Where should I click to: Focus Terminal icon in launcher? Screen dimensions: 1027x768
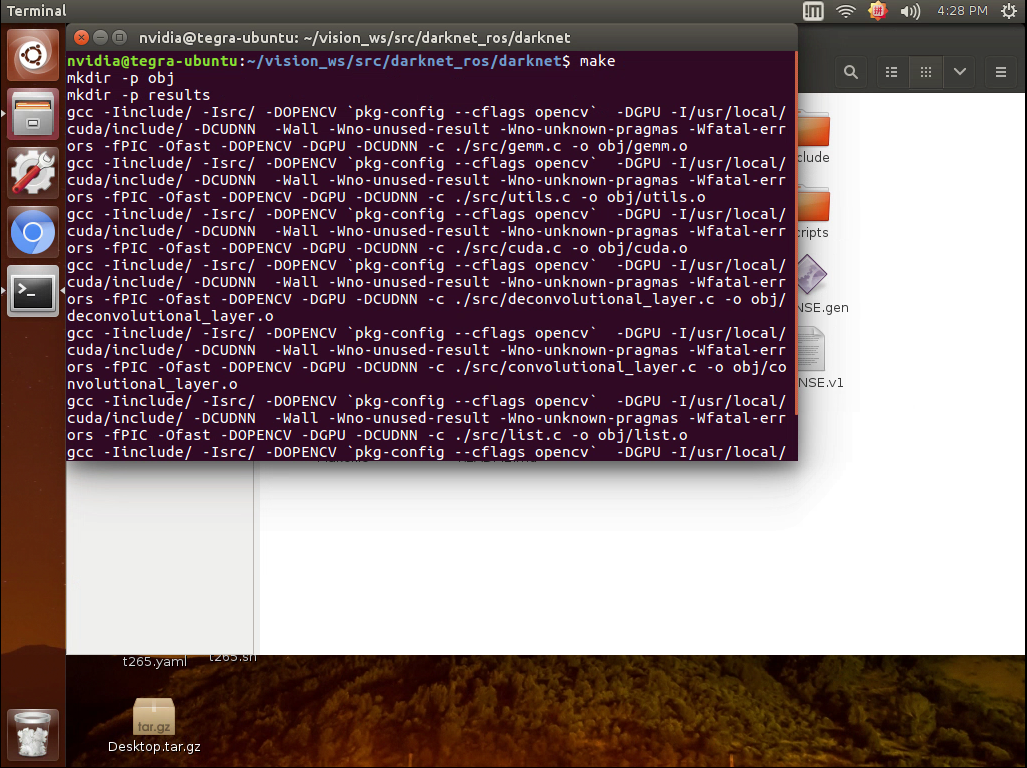point(33,291)
